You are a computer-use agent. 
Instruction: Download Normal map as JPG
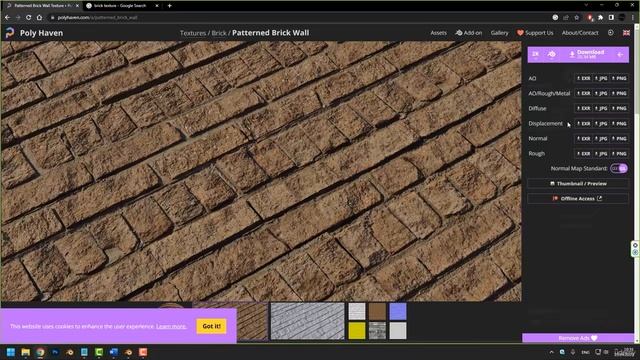(601, 138)
